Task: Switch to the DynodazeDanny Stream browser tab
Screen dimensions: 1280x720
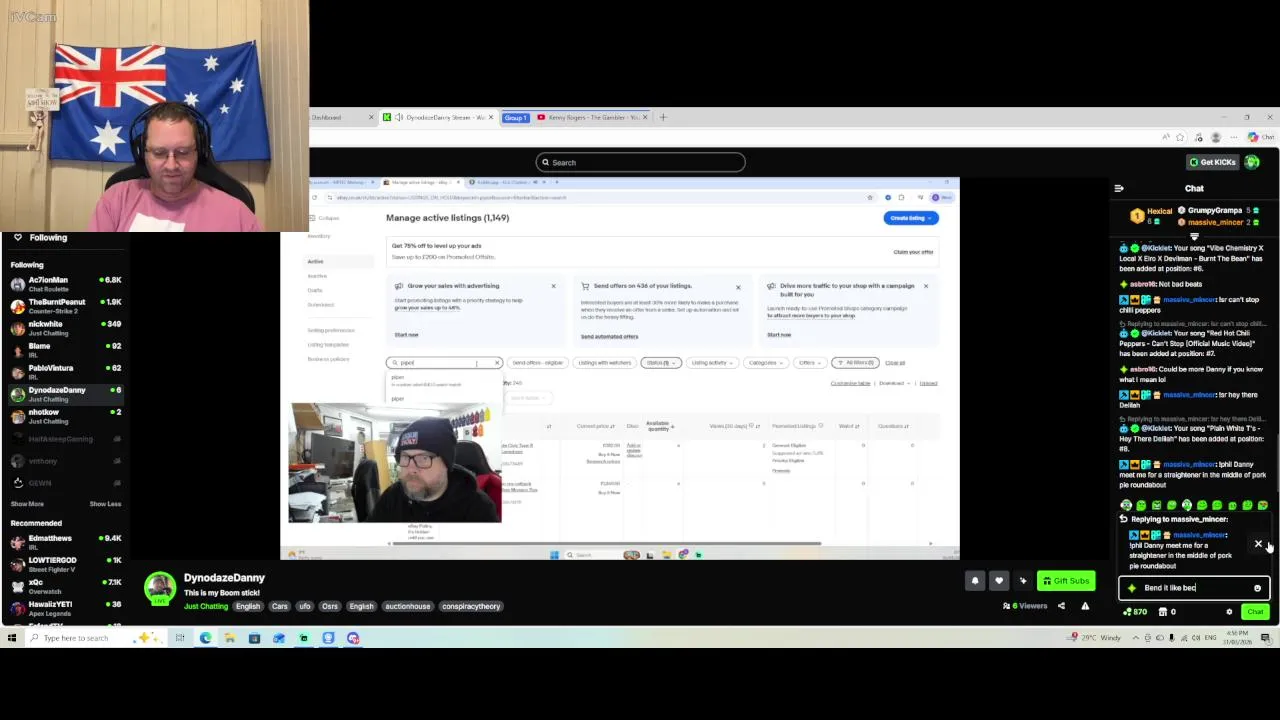Action: coord(440,118)
